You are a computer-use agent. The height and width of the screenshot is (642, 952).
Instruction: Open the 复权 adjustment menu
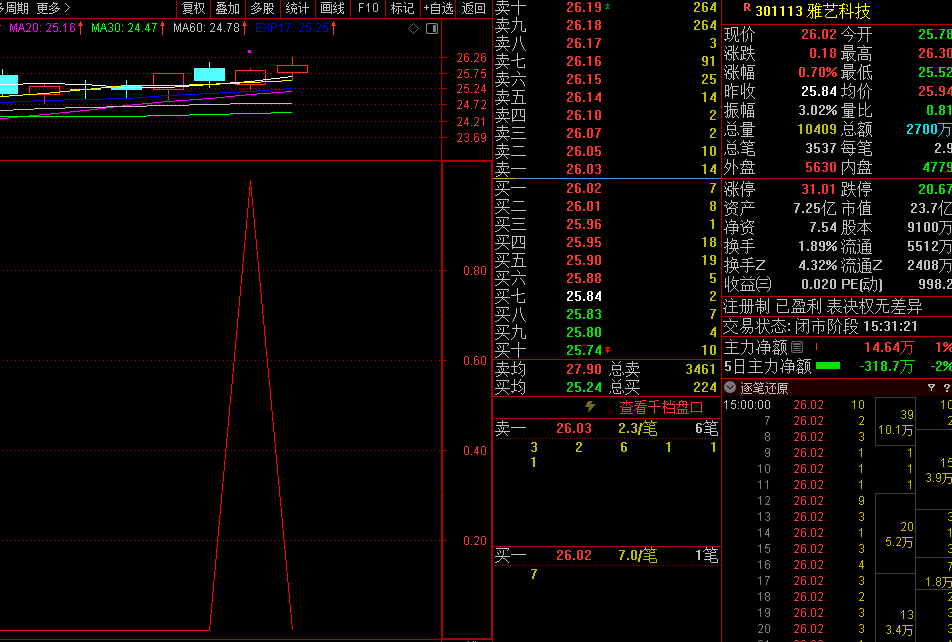tap(193, 8)
